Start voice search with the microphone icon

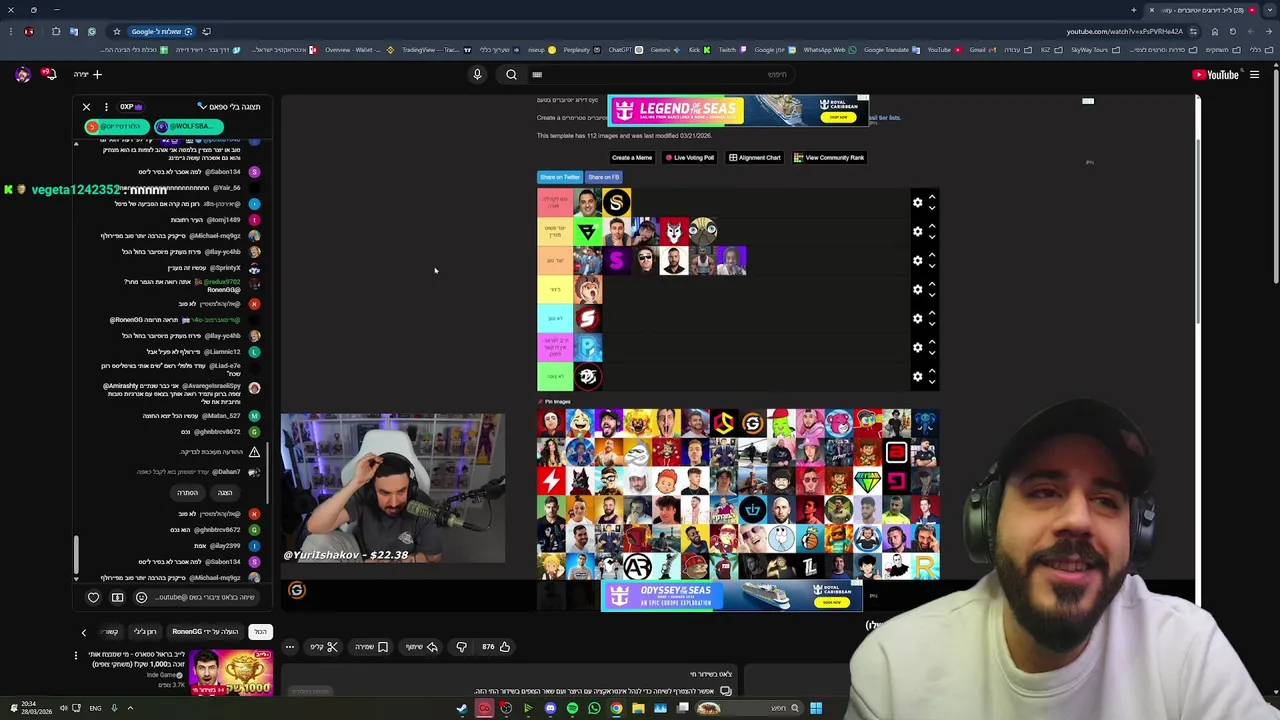coord(477,74)
